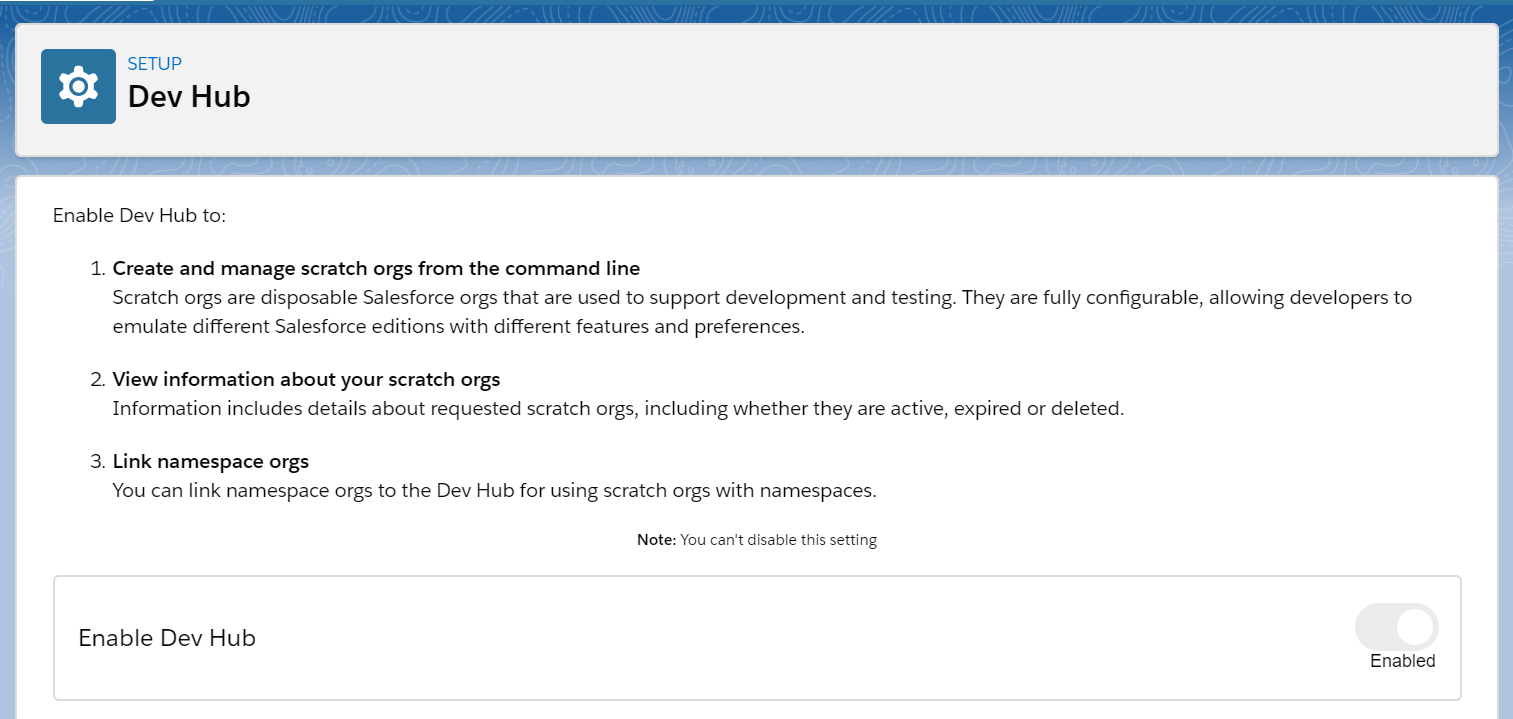Click the 'You can link namespace orgs' sentence

coord(494,491)
